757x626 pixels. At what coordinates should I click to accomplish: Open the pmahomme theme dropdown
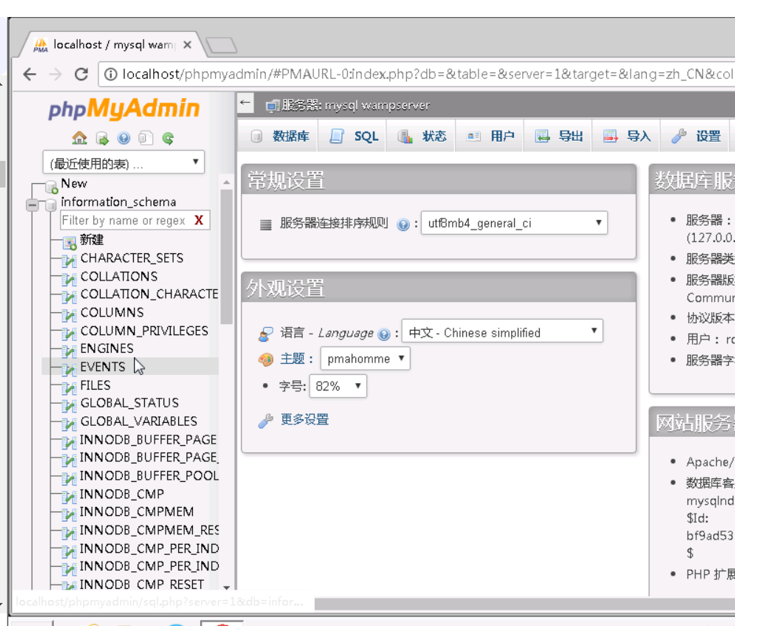[365, 359]
